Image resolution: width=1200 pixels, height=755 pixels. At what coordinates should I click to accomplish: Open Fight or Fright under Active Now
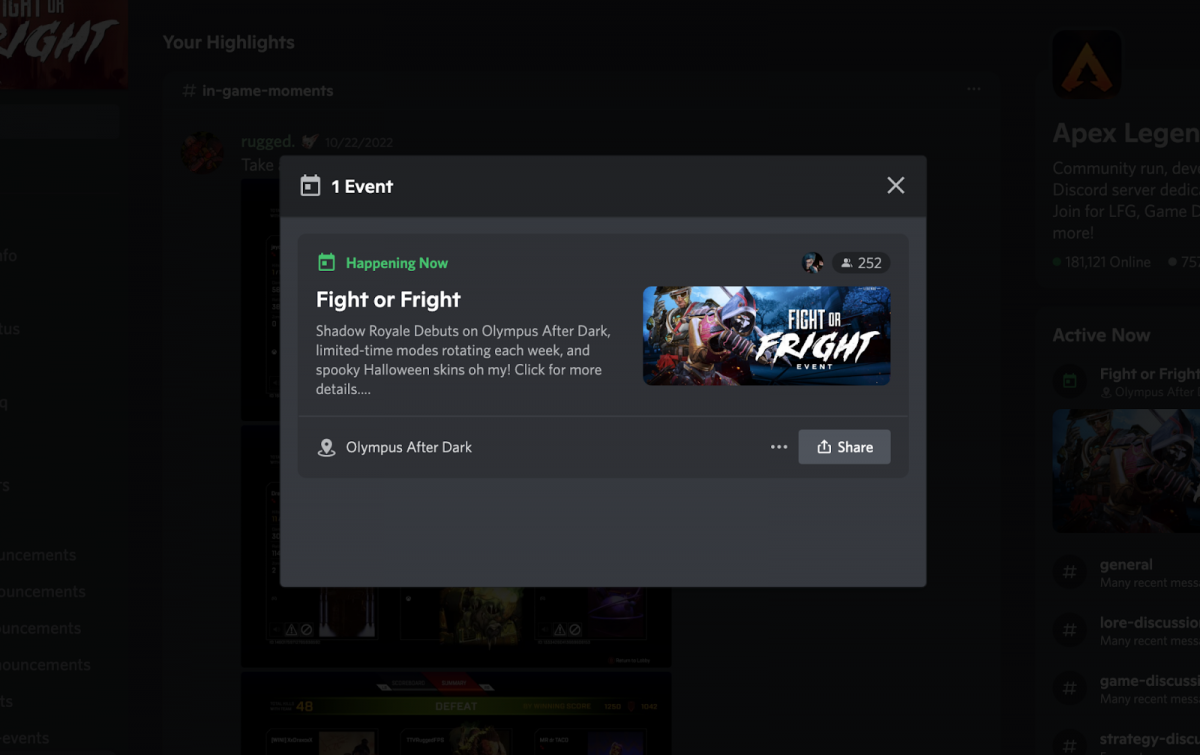(x=1150, y=374)
